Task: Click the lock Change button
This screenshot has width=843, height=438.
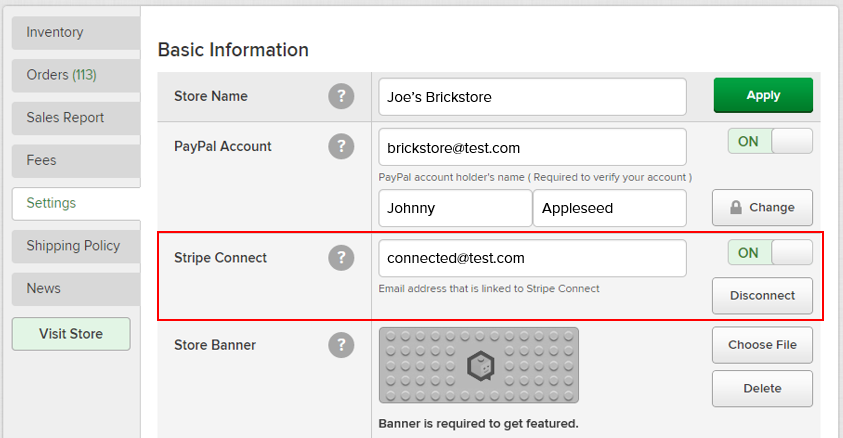Action: point(762,207)
